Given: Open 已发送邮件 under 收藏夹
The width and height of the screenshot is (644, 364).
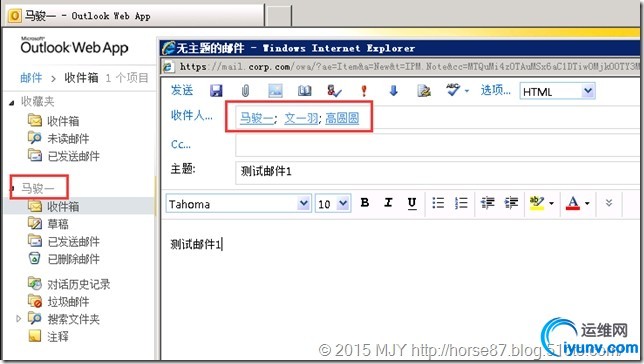Looking at the screenshot, I should point(74,157).
